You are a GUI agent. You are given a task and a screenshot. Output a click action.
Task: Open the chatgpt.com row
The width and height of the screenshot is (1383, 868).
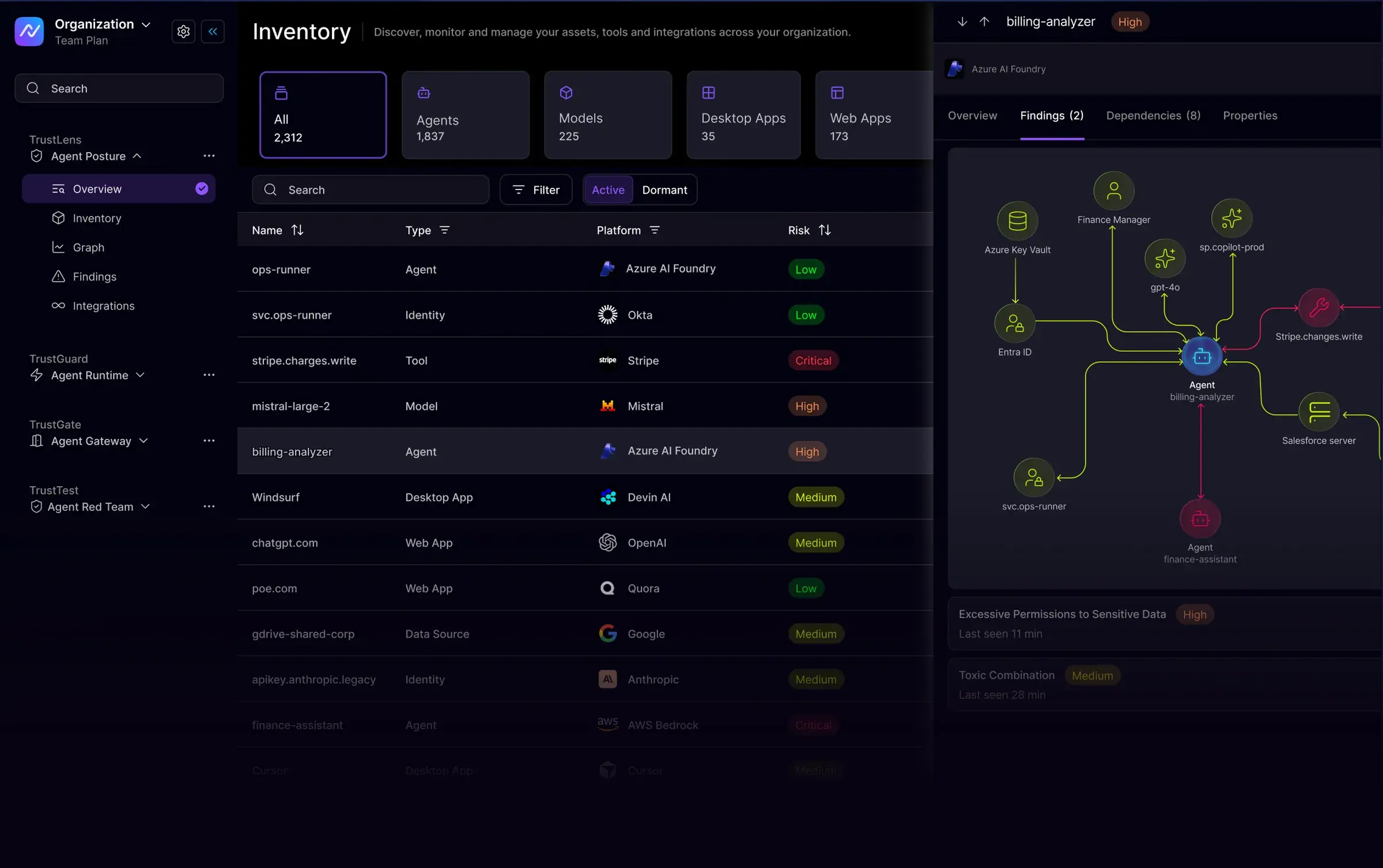tap(585, 542)
